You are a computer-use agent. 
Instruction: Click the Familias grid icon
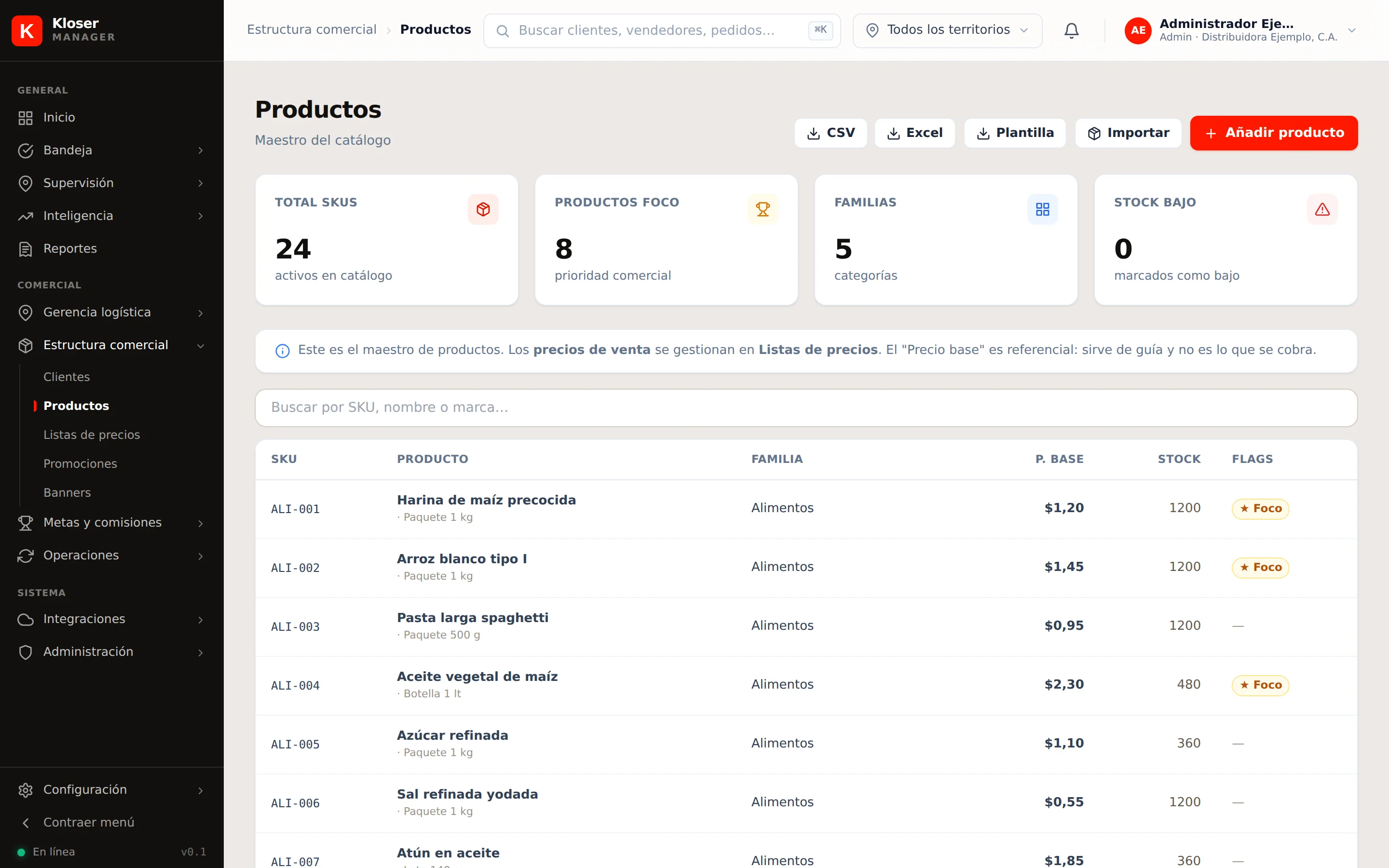click(1042, 209)
